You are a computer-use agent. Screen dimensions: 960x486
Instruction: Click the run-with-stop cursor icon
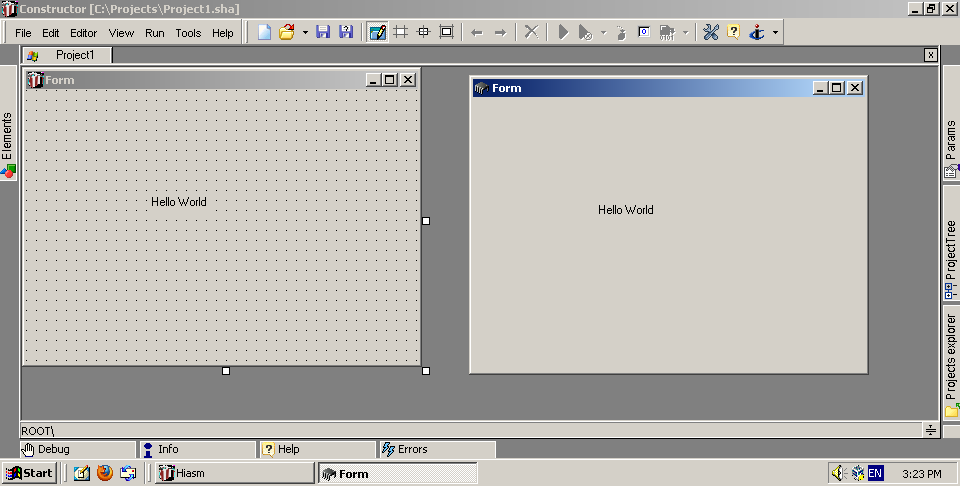pyautogui.click(x=585, y=32)
